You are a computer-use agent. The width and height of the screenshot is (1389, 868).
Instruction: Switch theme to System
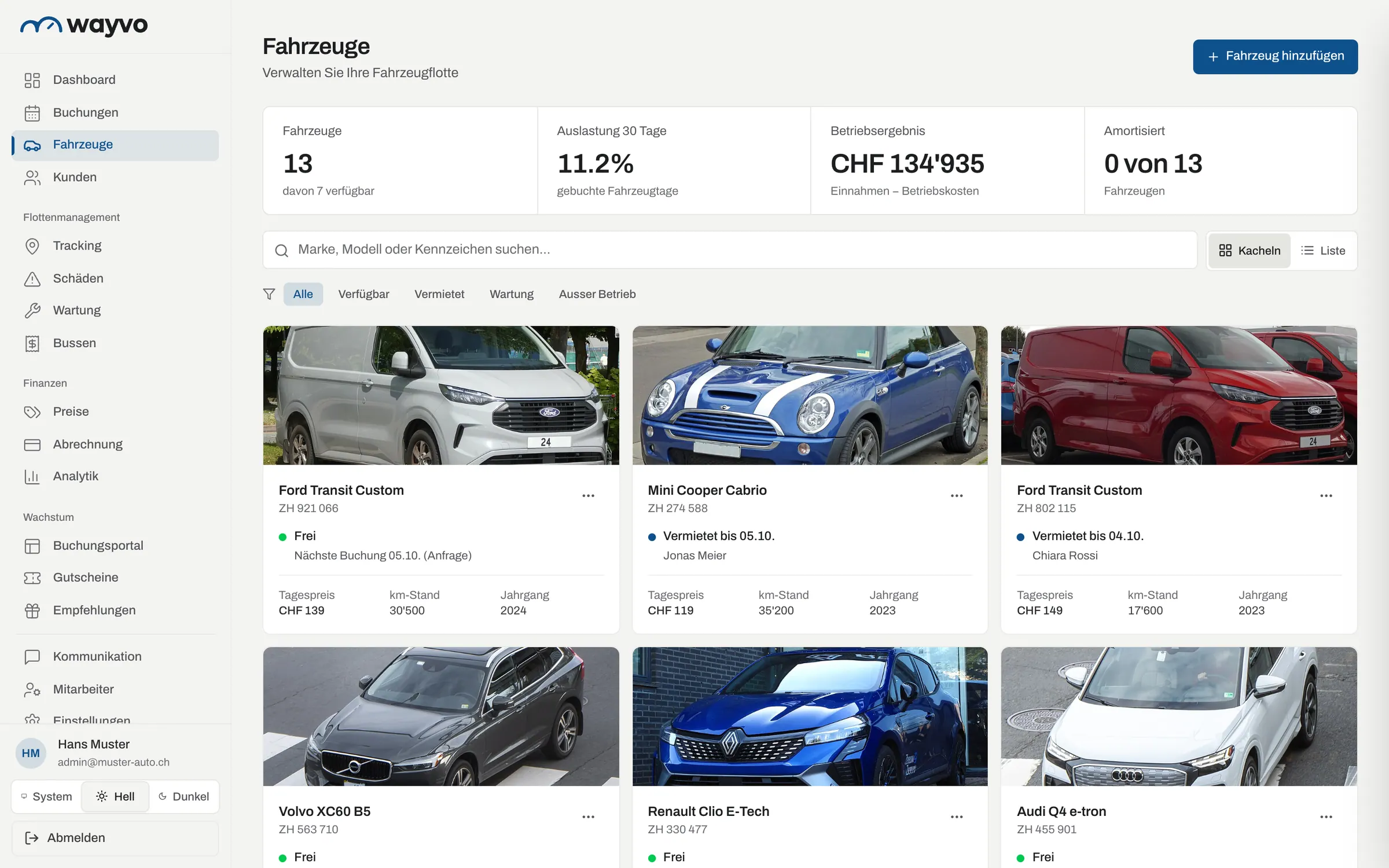[46, 796]
